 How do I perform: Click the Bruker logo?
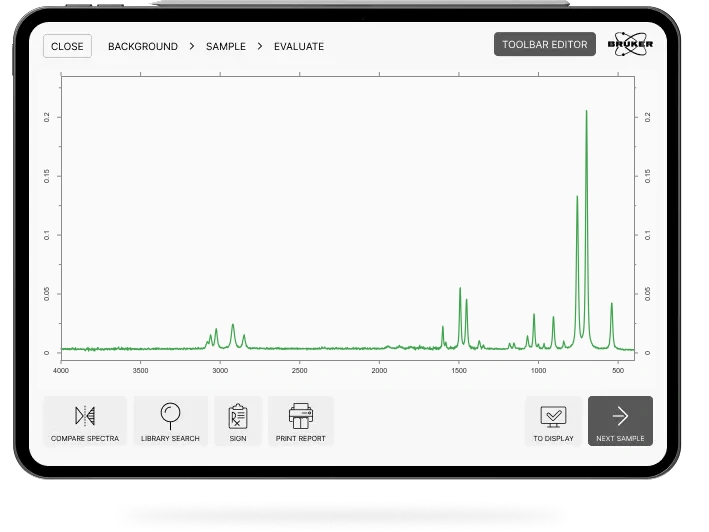point(630,44)
